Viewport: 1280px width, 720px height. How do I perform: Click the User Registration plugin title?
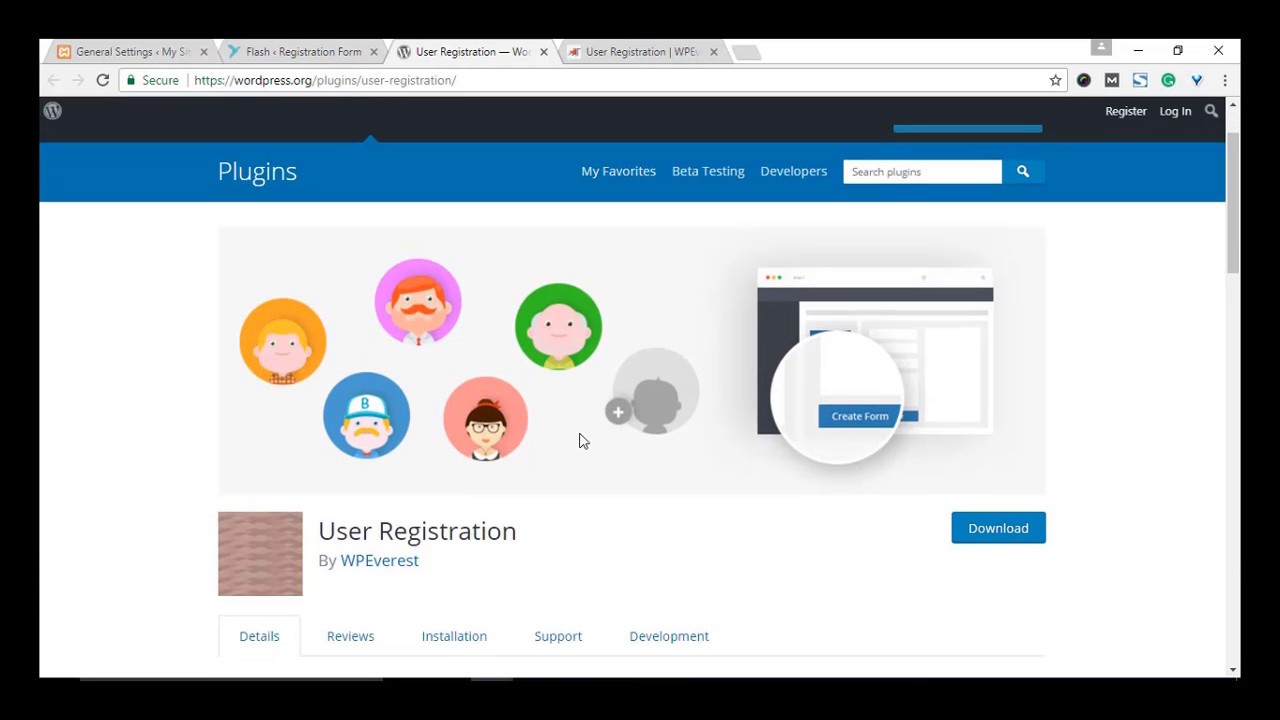point(417,531)
